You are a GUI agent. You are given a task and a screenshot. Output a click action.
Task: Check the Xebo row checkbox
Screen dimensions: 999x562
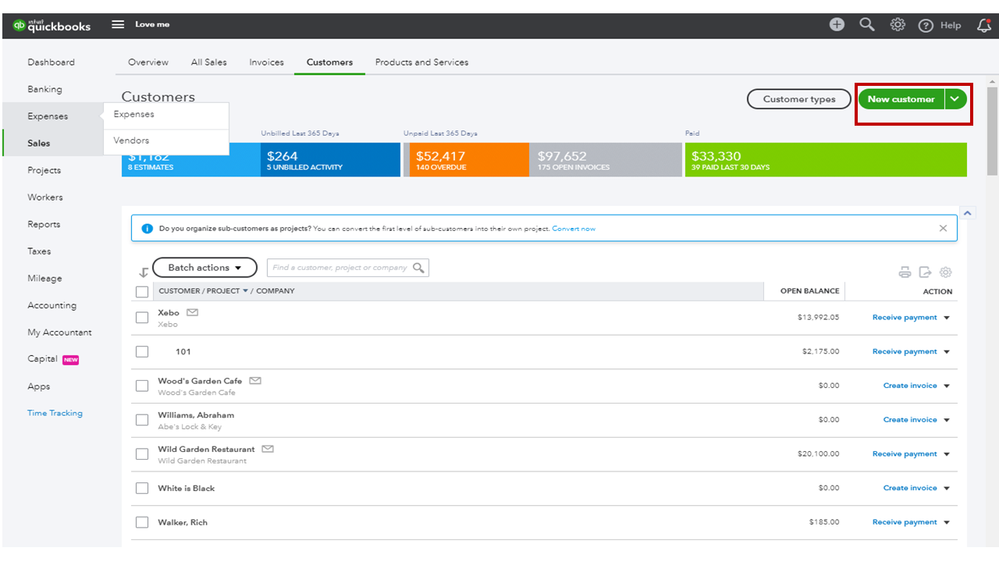[142, 317]
